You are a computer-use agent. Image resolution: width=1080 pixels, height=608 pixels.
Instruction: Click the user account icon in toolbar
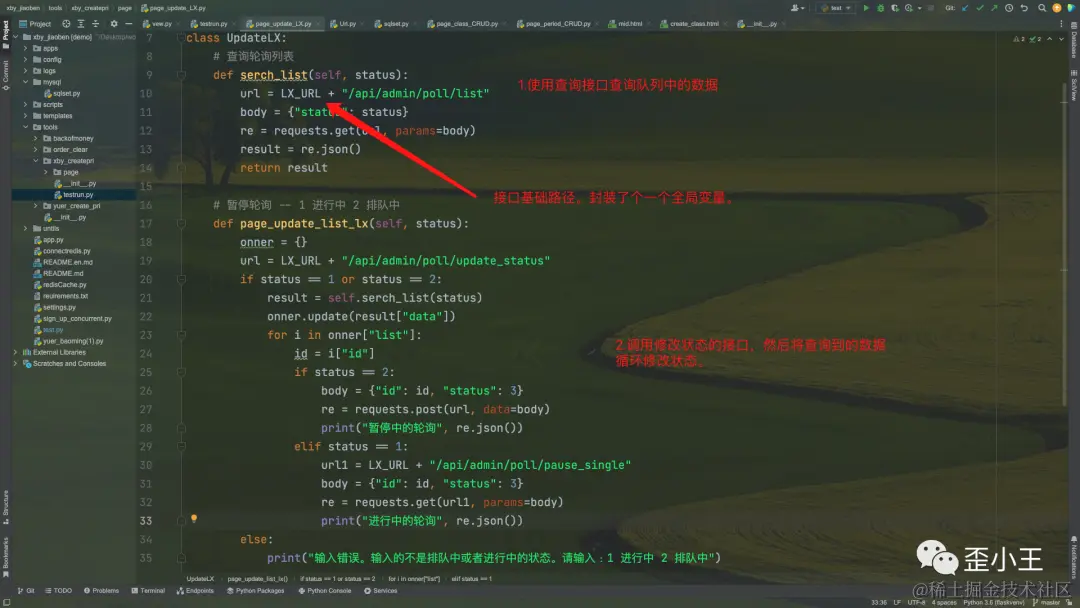click(x=797, y=8)
